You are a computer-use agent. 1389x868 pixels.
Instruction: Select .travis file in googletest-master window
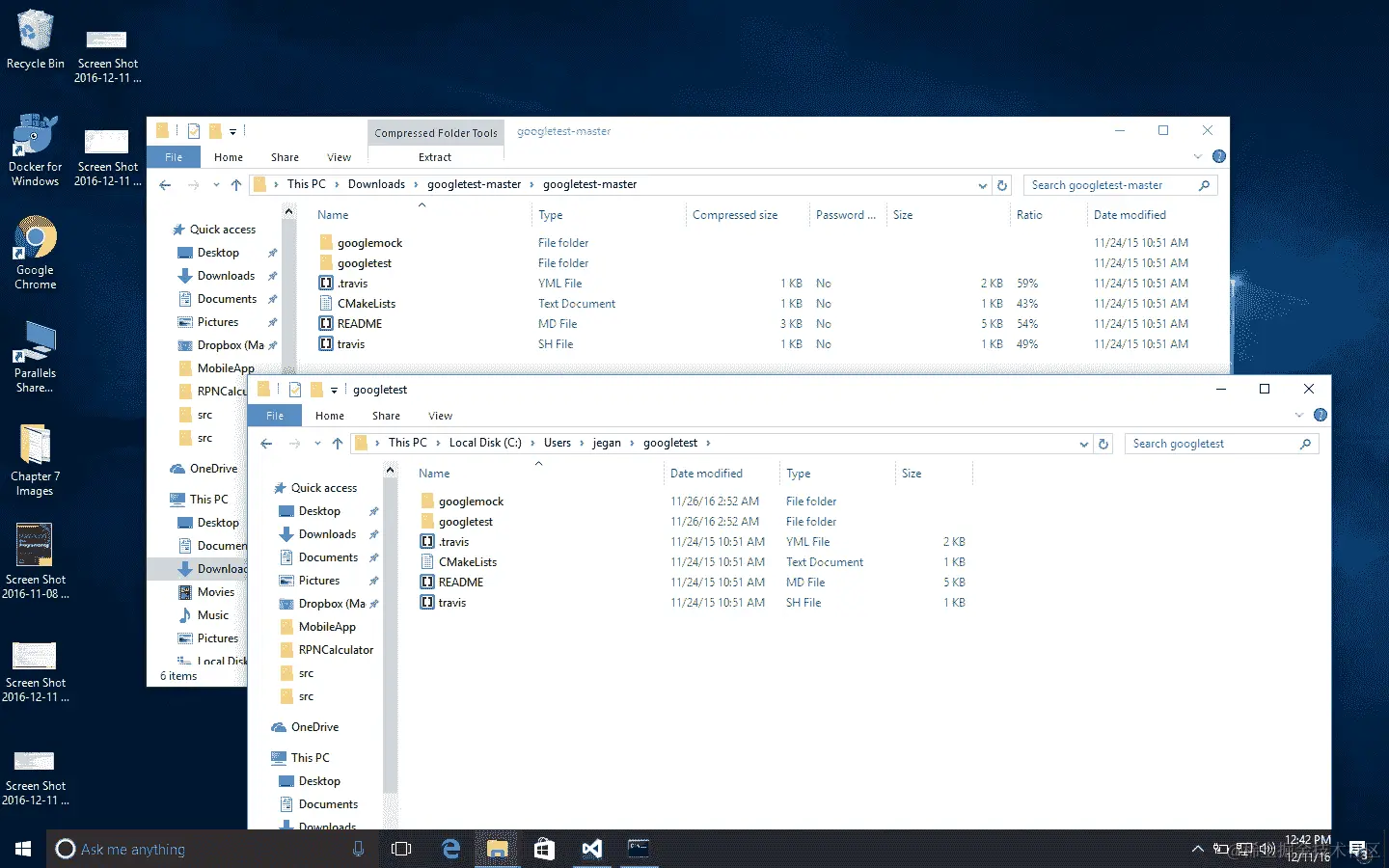click(343, 284)
